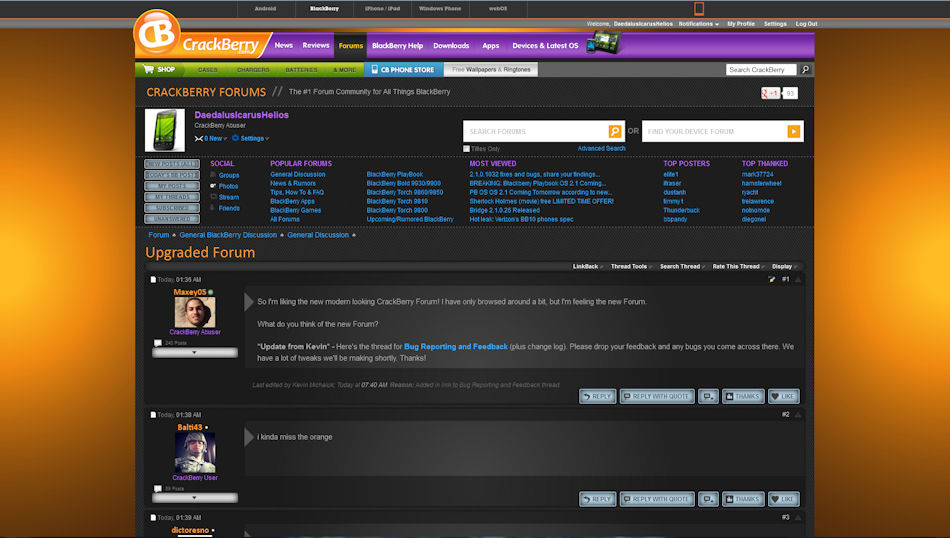Open the LinkBack dropdown
Image resolution: width=950 pixels, height=538 pixels.
click(x=588, y=267)
